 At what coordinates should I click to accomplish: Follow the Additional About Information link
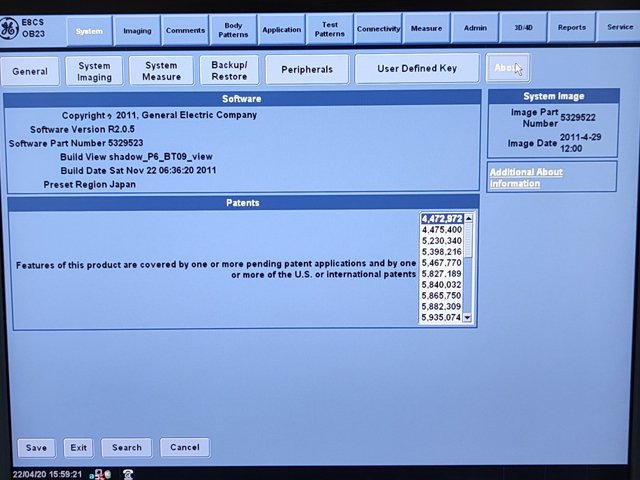tap(526, 178)
